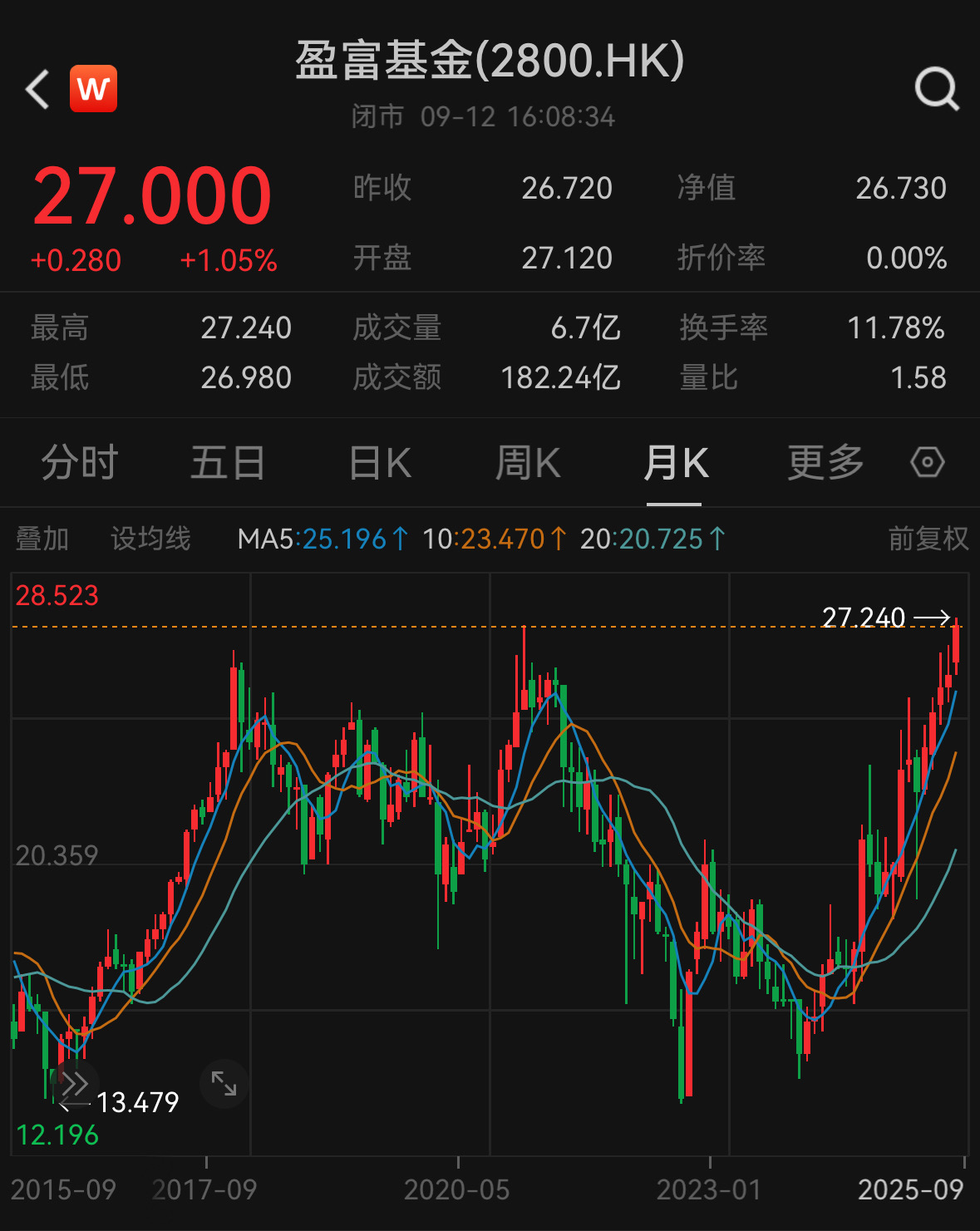Screen dimensions: 980x1231
Task: Tap the chart high label 27.240
Action: [x=864, y=618]
